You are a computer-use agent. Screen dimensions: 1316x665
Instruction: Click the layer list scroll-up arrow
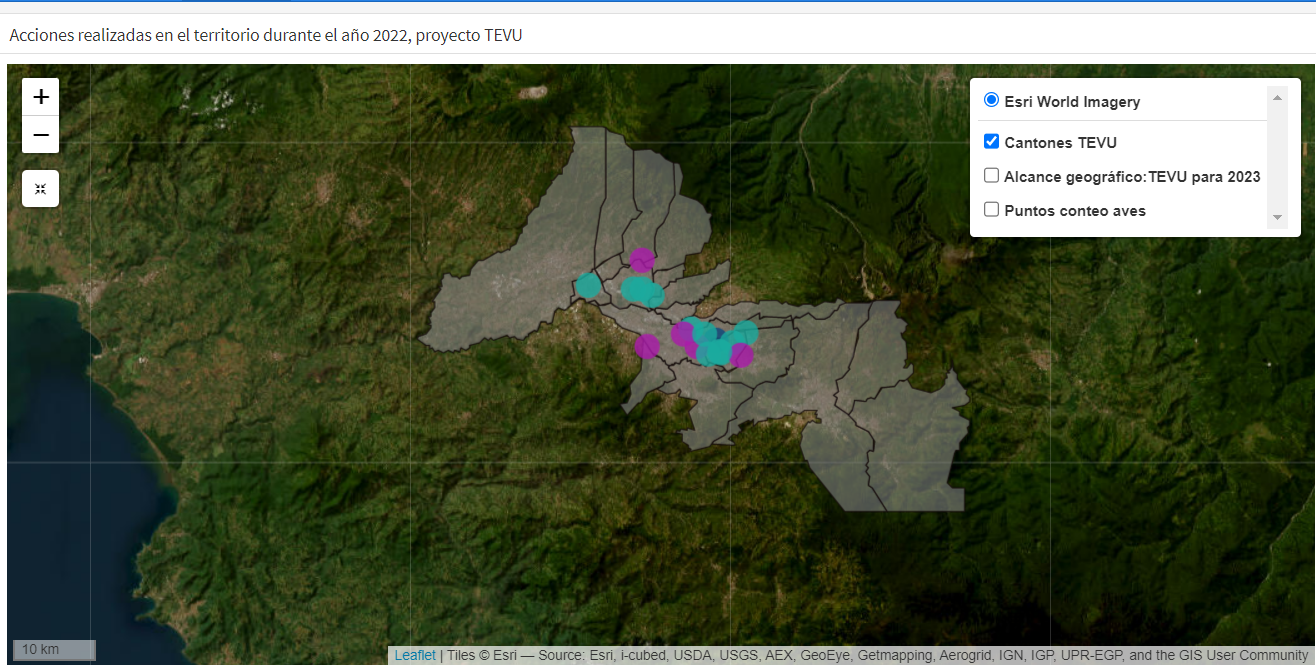point(1277,97)
